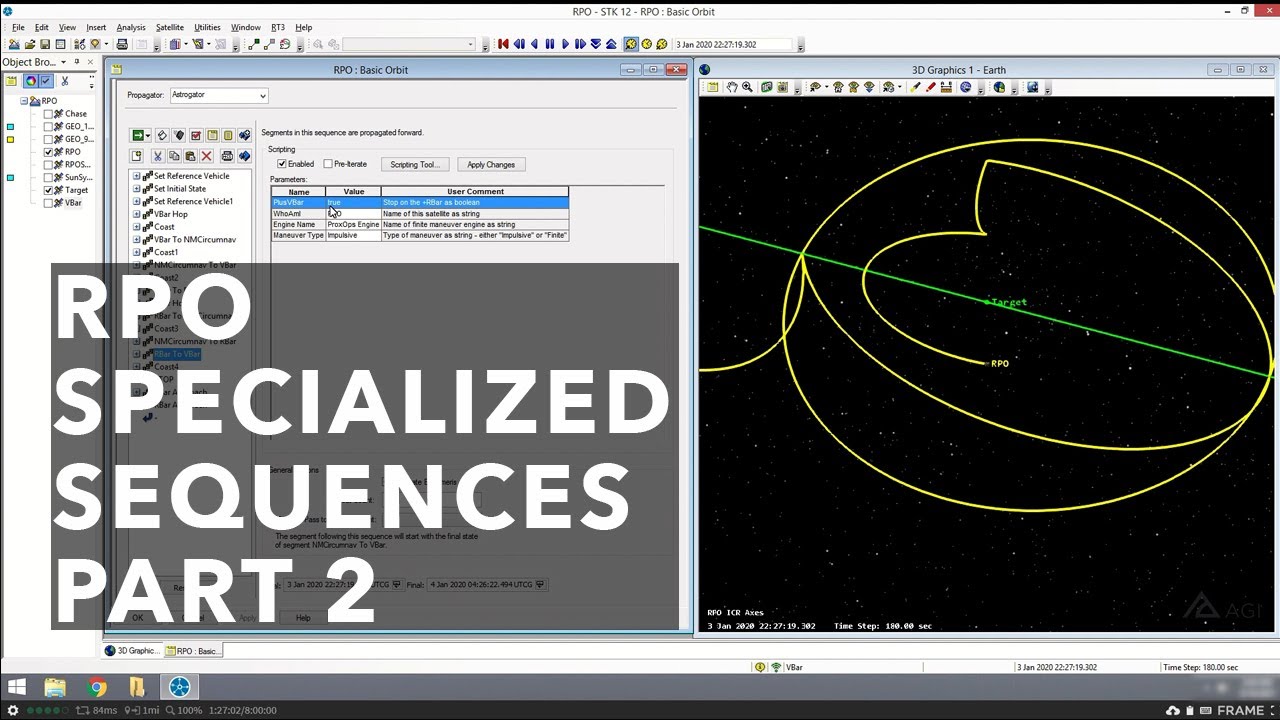
Task: Click Decrease time step icon
Action: pos(596,44)
